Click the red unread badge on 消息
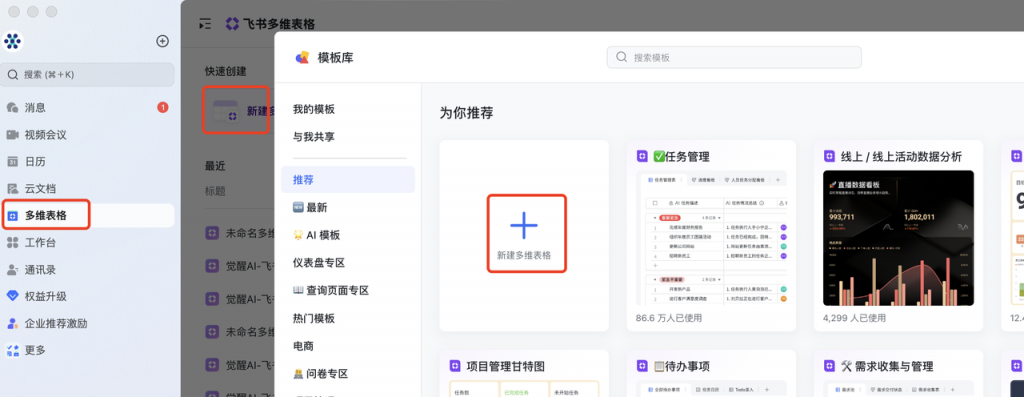Viewport: 1024px width, 397px height. coord(163,108)
